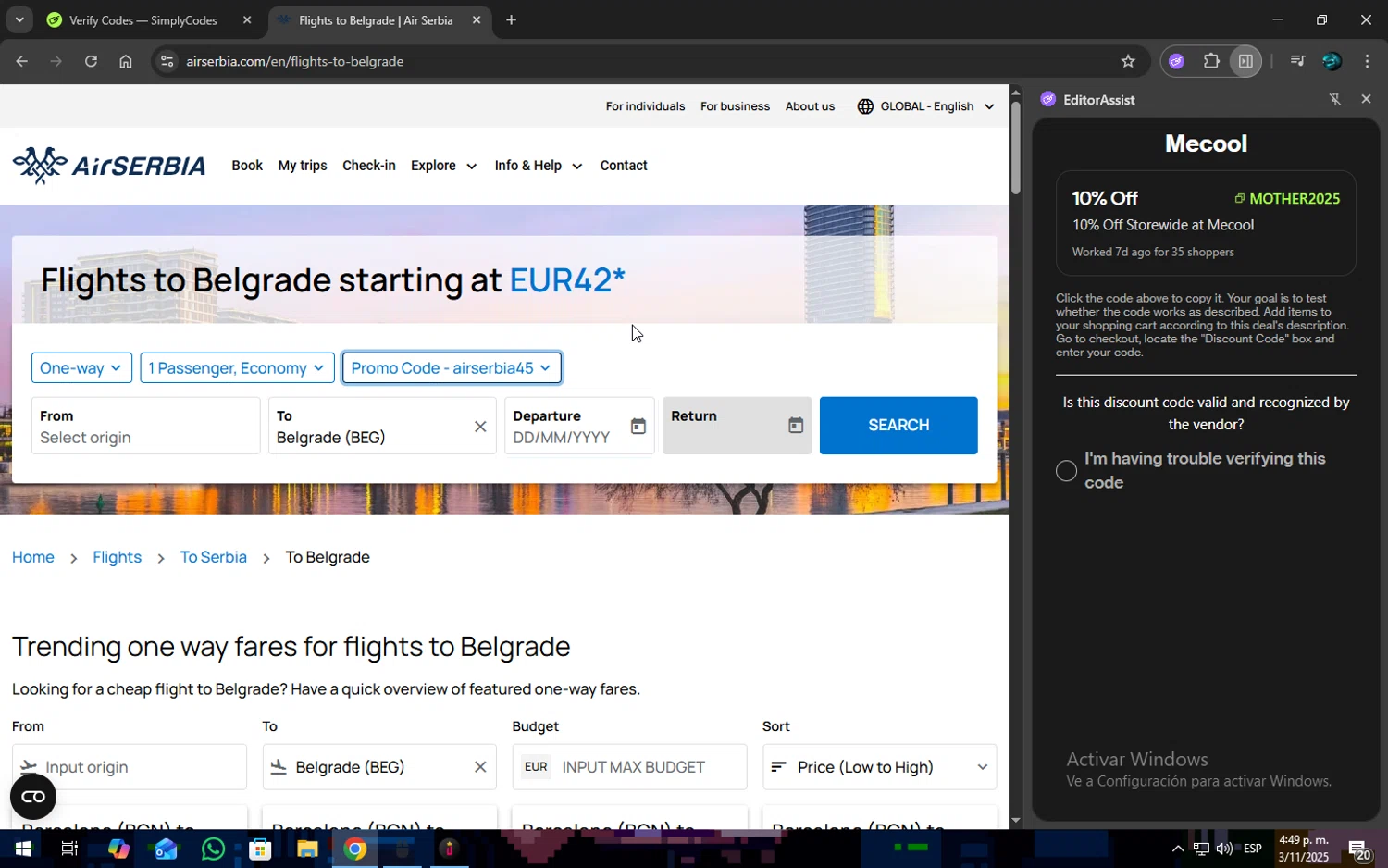The width and height of the screenshot is (1388, 868).
Task: Close the EditorAssist side panel
Action: pyautogui.click(x=1366, y=99)
